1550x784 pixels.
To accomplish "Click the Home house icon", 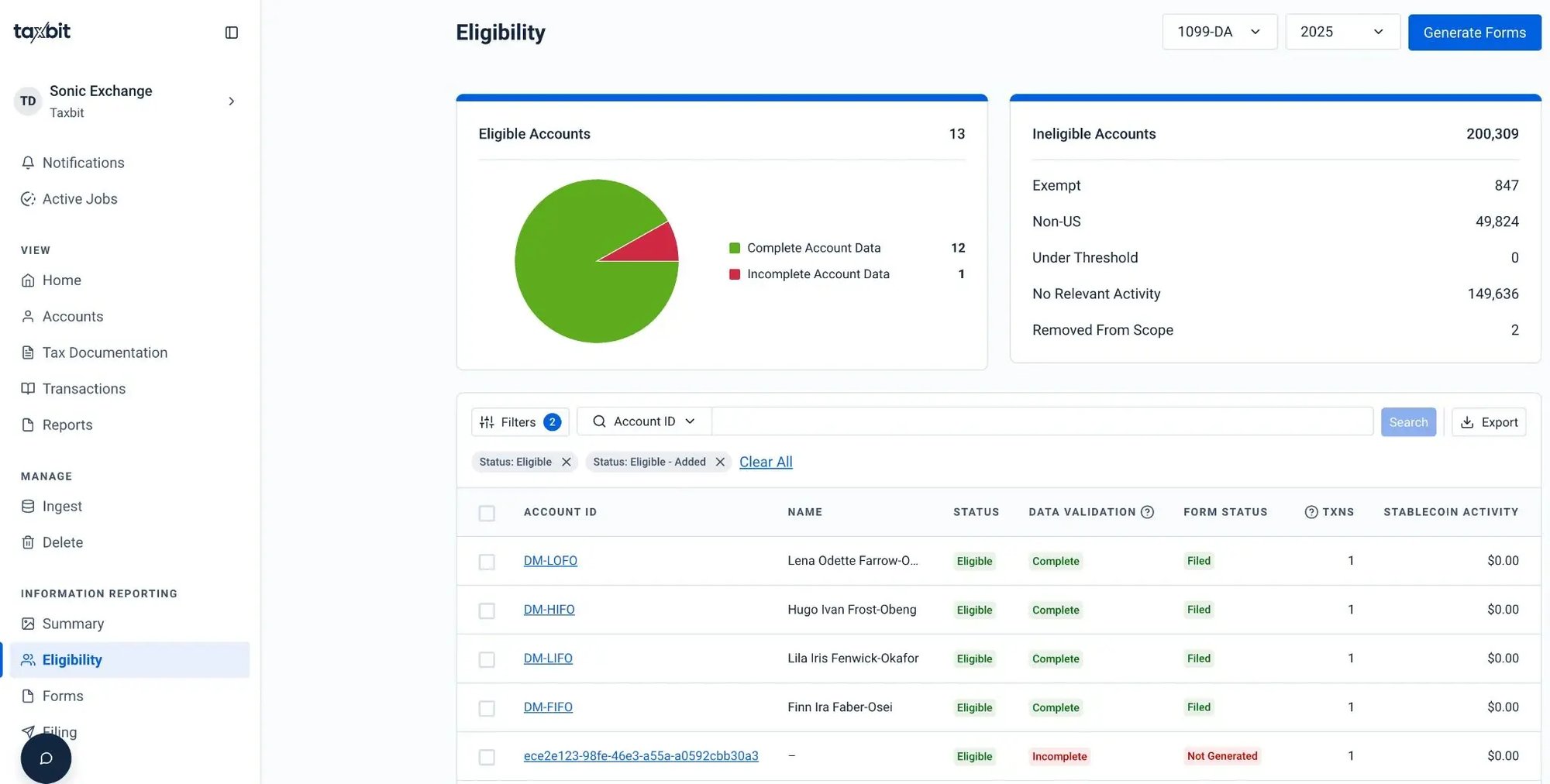I will [28, 280].
